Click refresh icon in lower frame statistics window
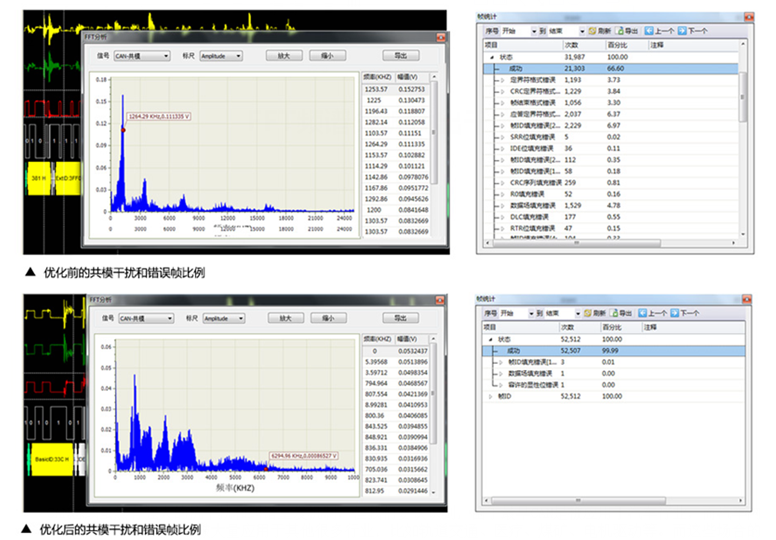The image size is (776, 540). point(587,313)
